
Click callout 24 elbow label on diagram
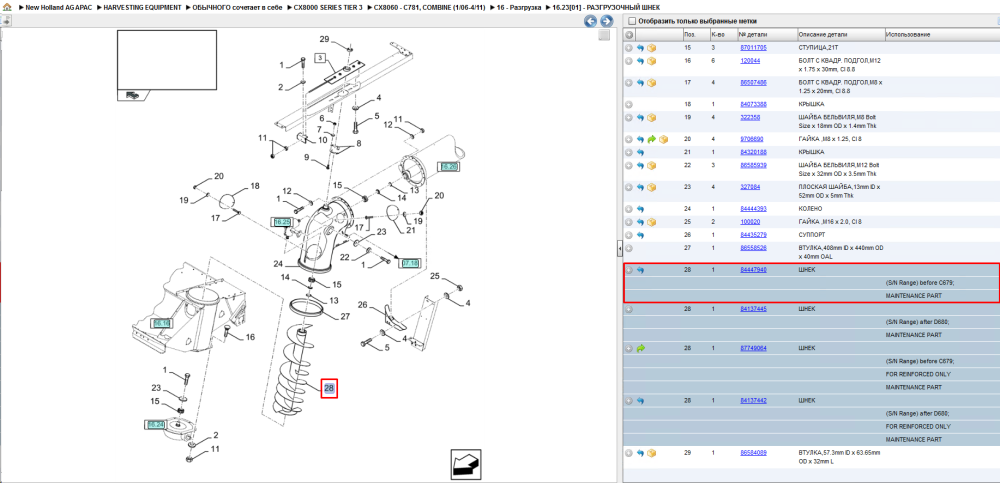[278, 264]
